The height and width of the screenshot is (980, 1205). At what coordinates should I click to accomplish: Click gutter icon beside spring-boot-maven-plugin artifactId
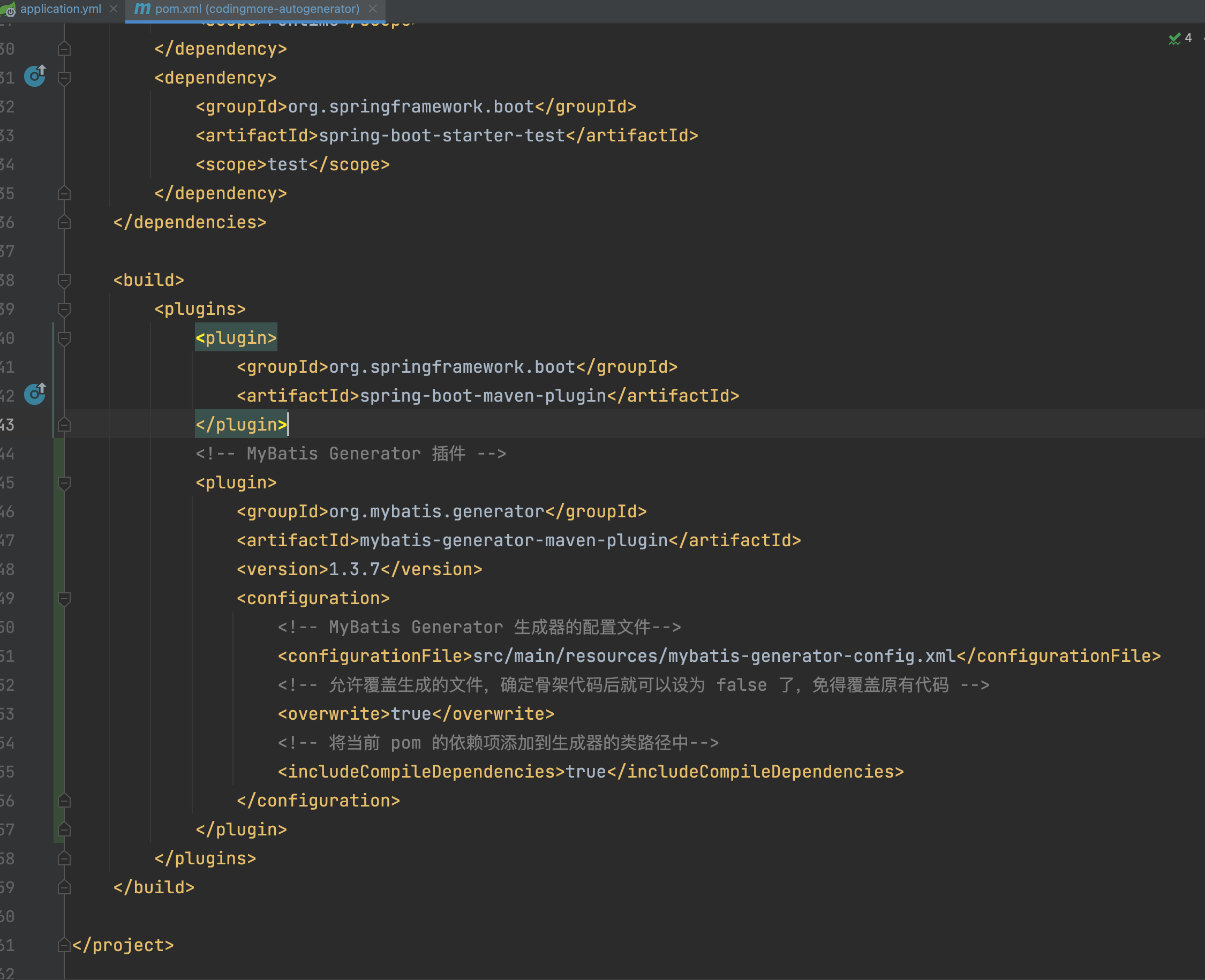(35, 394)
